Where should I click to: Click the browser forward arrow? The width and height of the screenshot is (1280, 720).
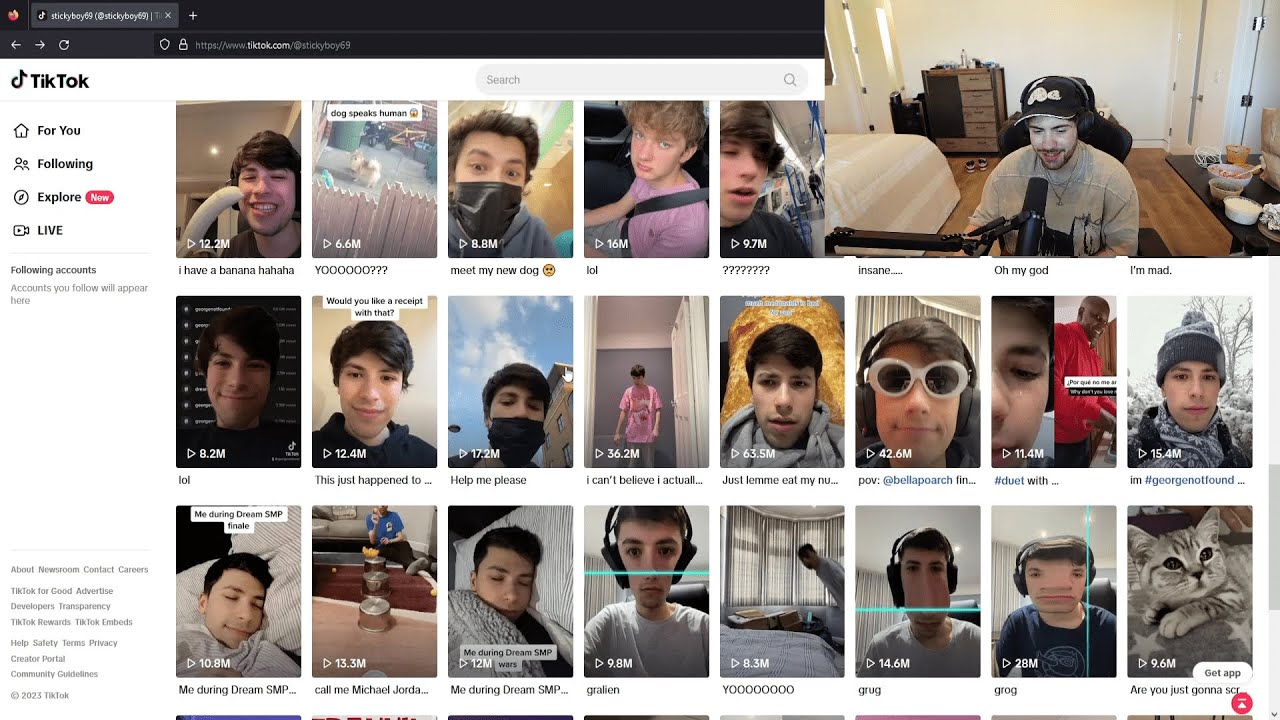40,45
